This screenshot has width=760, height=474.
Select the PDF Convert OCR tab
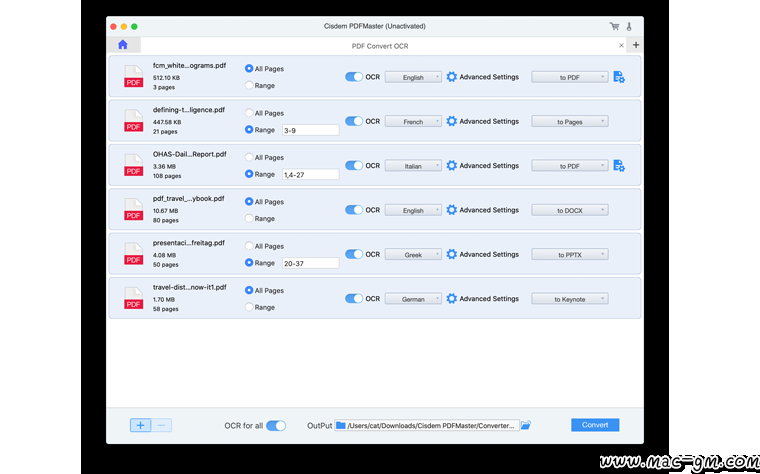[380, 46]
